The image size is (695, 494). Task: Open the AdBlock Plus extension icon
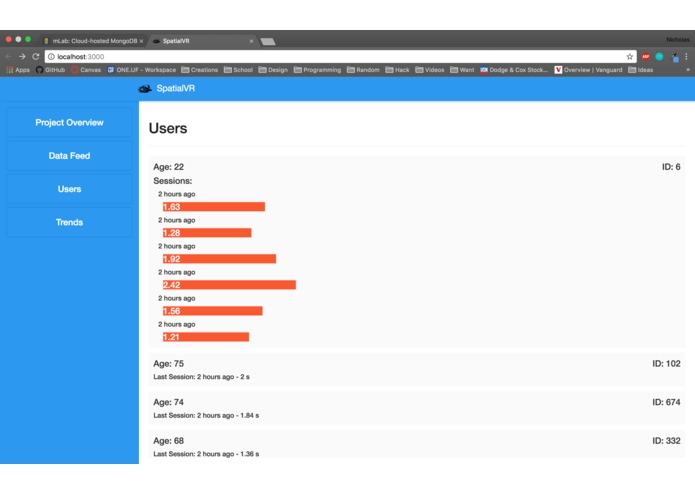pyautogui.click(x=646, y=57)
